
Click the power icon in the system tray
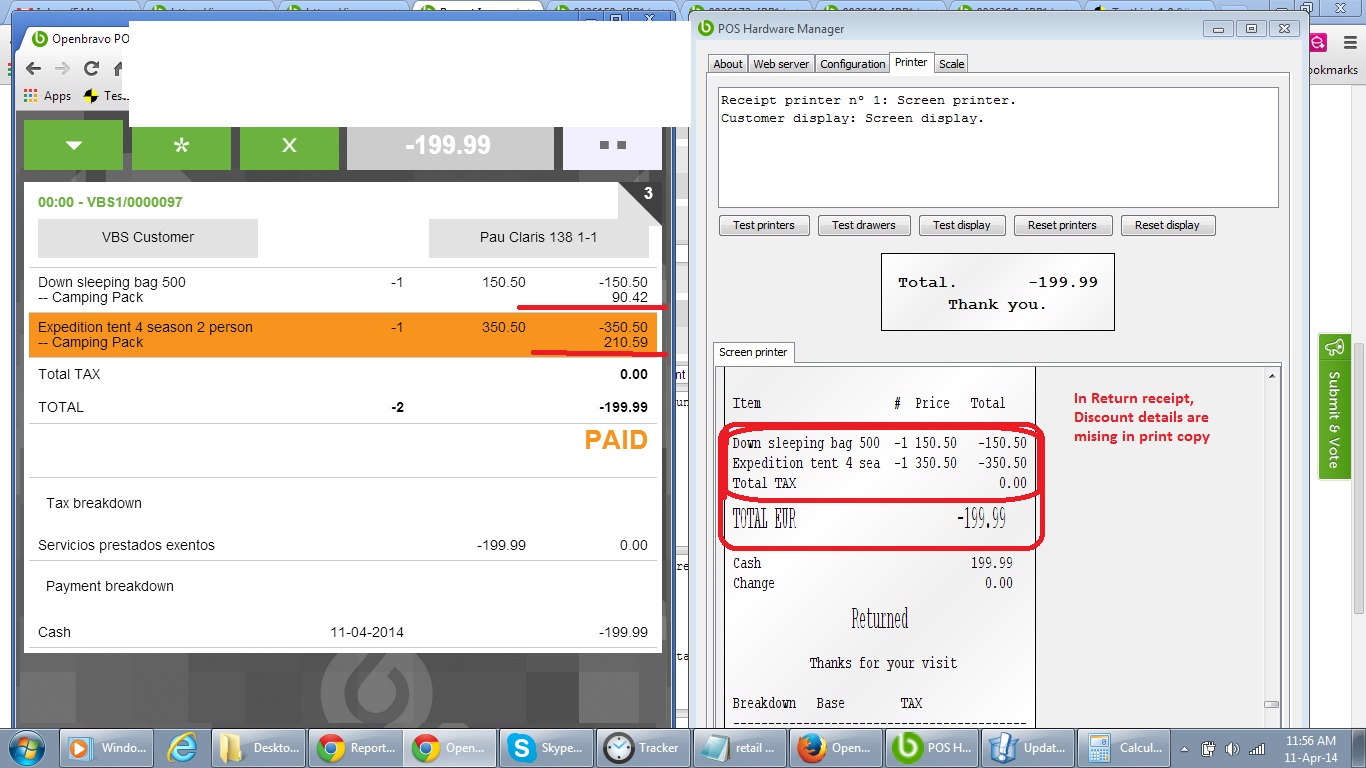(1208, 748)
